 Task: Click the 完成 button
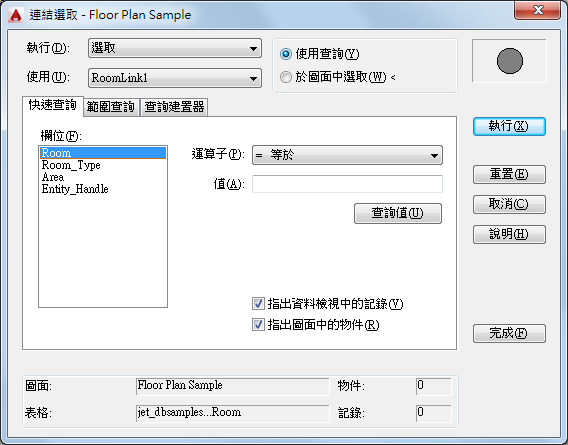[509, 333]
